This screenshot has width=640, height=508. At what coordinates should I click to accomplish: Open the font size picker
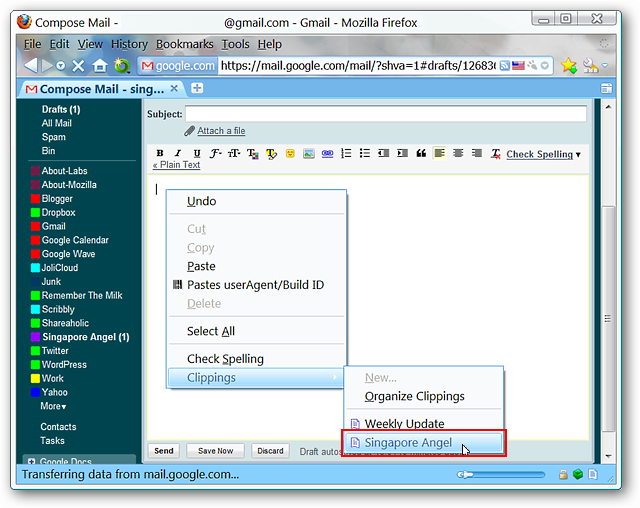(x=234, y=153)
